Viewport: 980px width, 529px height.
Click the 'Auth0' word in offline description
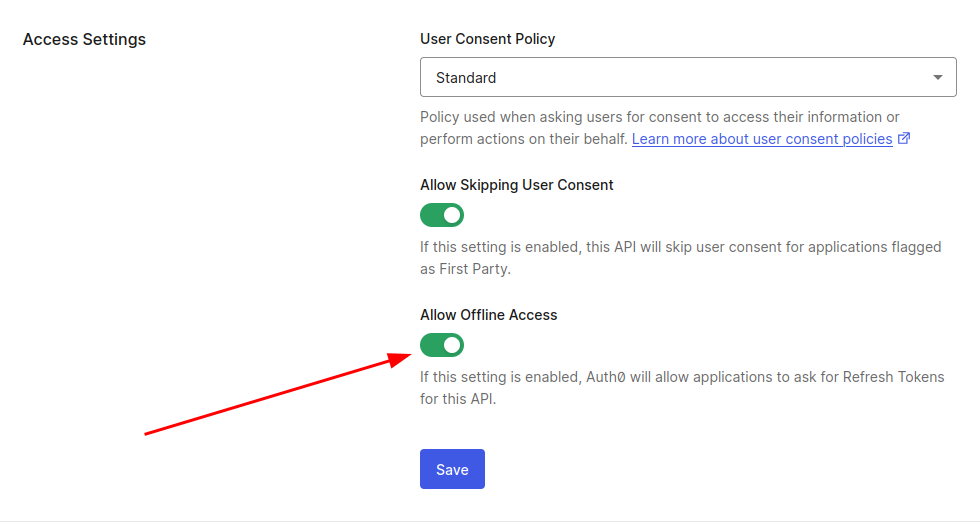click(x=606, y=377)
